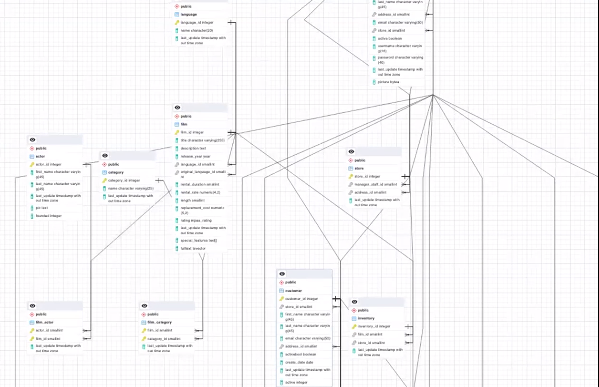Click the foreign key icon beside language_id in film table

coord(177,164)
